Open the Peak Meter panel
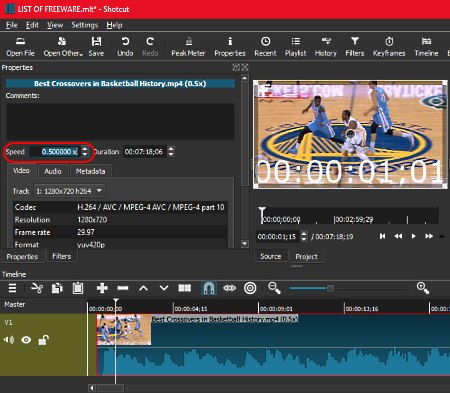The height and width of the screenshot is (393, 450). (x=188, y=46)
